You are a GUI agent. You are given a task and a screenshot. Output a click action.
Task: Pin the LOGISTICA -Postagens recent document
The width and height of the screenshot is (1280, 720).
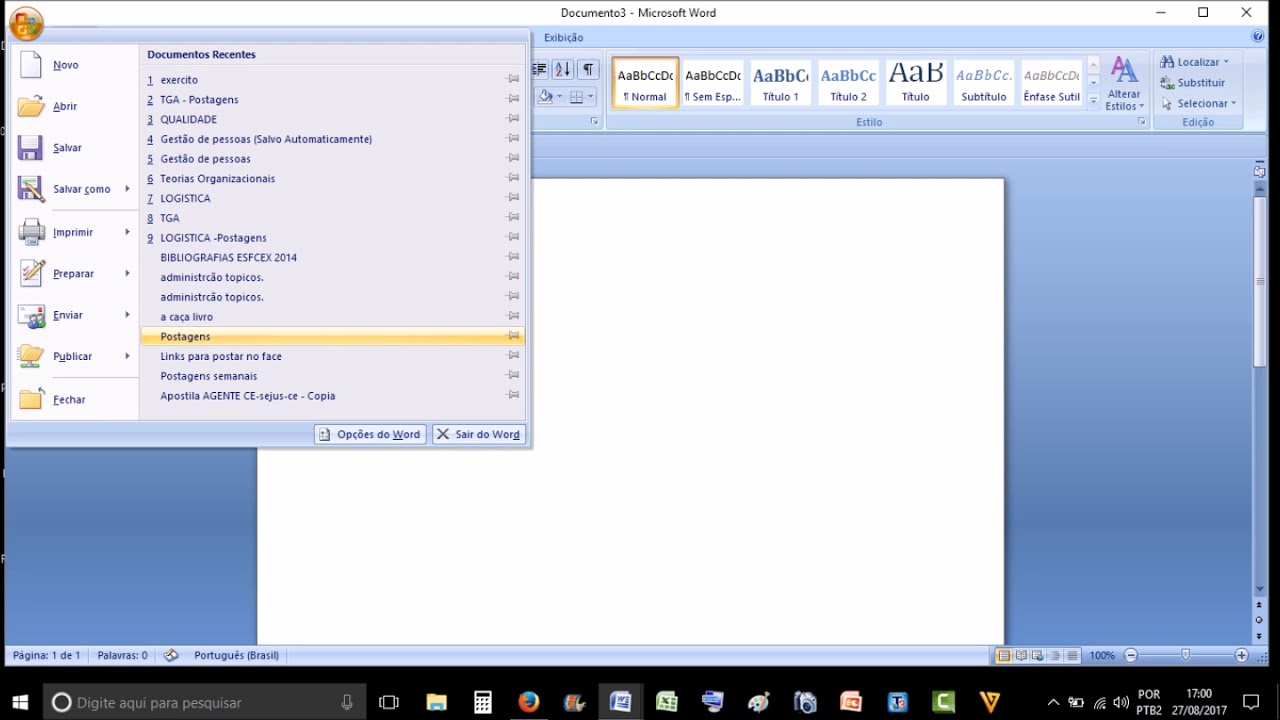(x=513, y=237)
